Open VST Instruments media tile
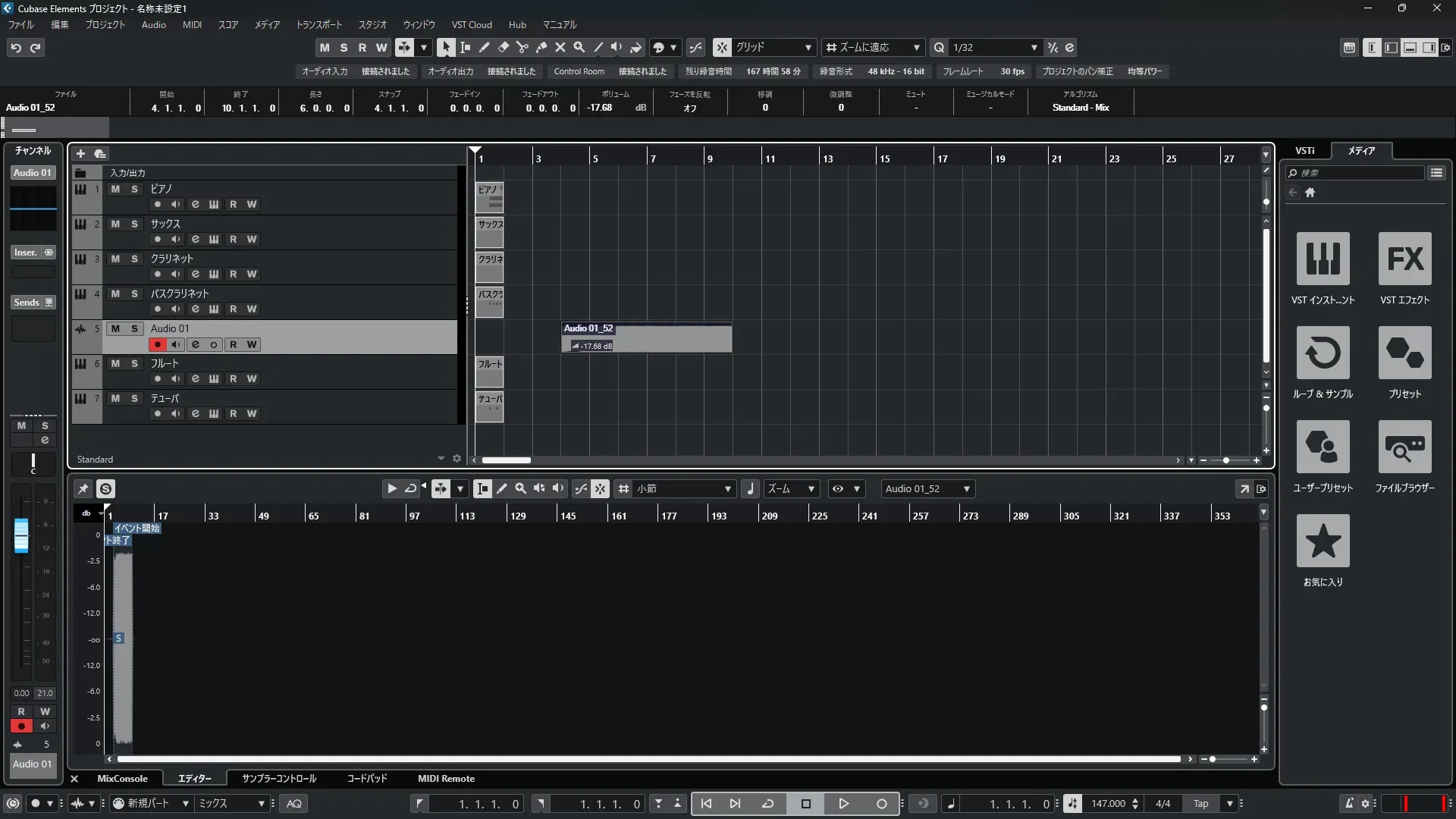1456x819 pixels. (x=1323, y=259)
